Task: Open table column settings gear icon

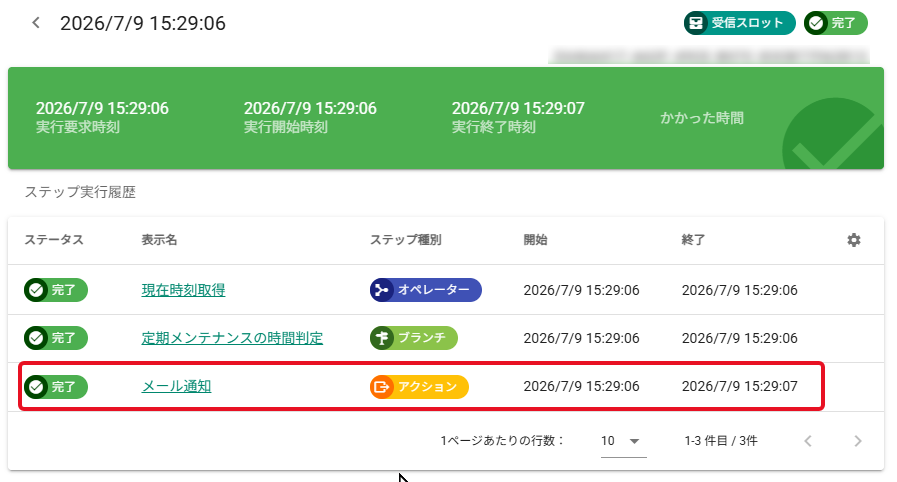Action: (x=854, y=240)
